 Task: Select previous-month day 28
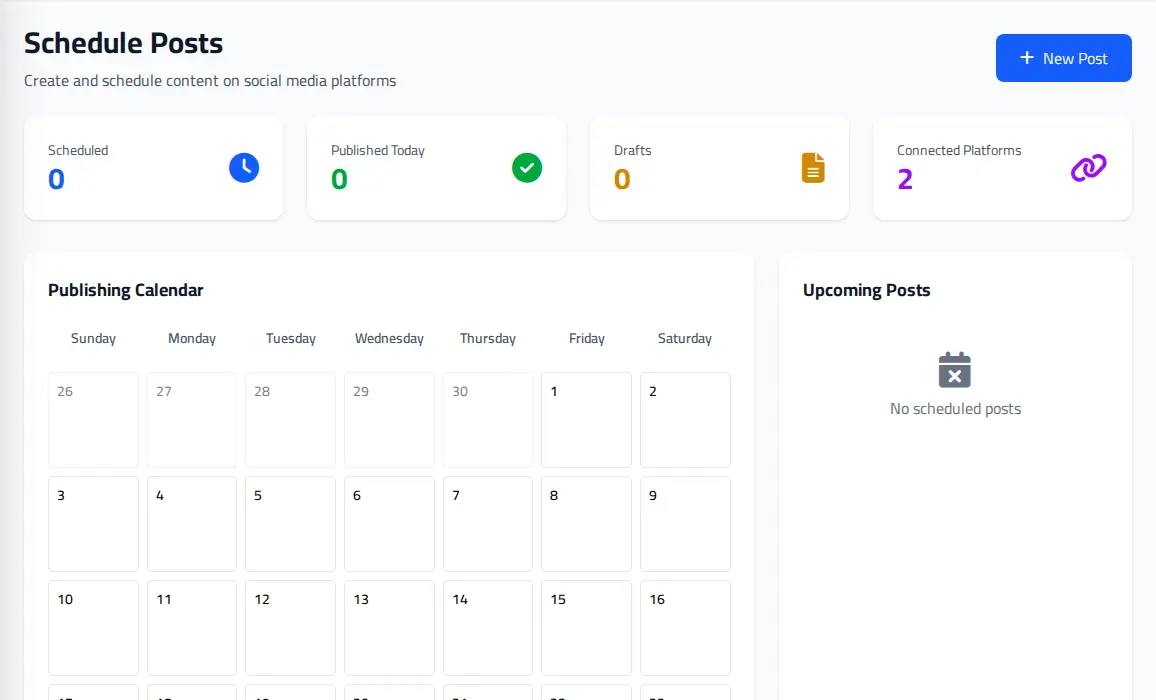click(290, 420)
